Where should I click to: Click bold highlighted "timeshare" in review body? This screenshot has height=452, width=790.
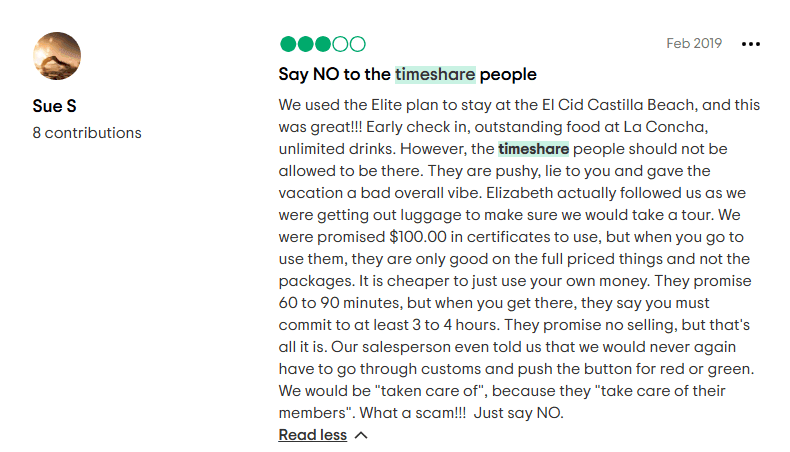[533, 149]
